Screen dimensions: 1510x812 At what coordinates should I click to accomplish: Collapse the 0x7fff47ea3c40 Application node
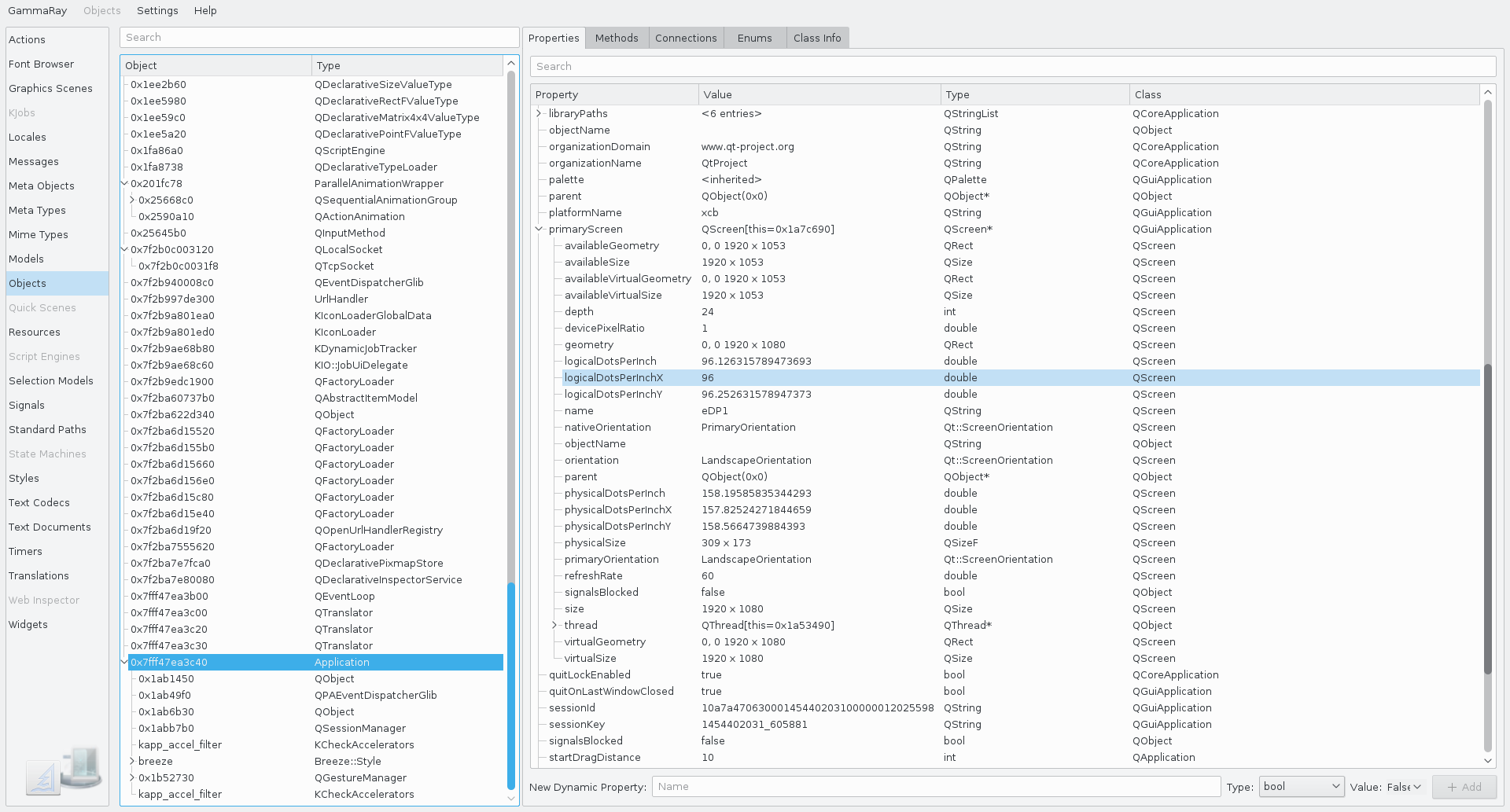coord(124,663)
